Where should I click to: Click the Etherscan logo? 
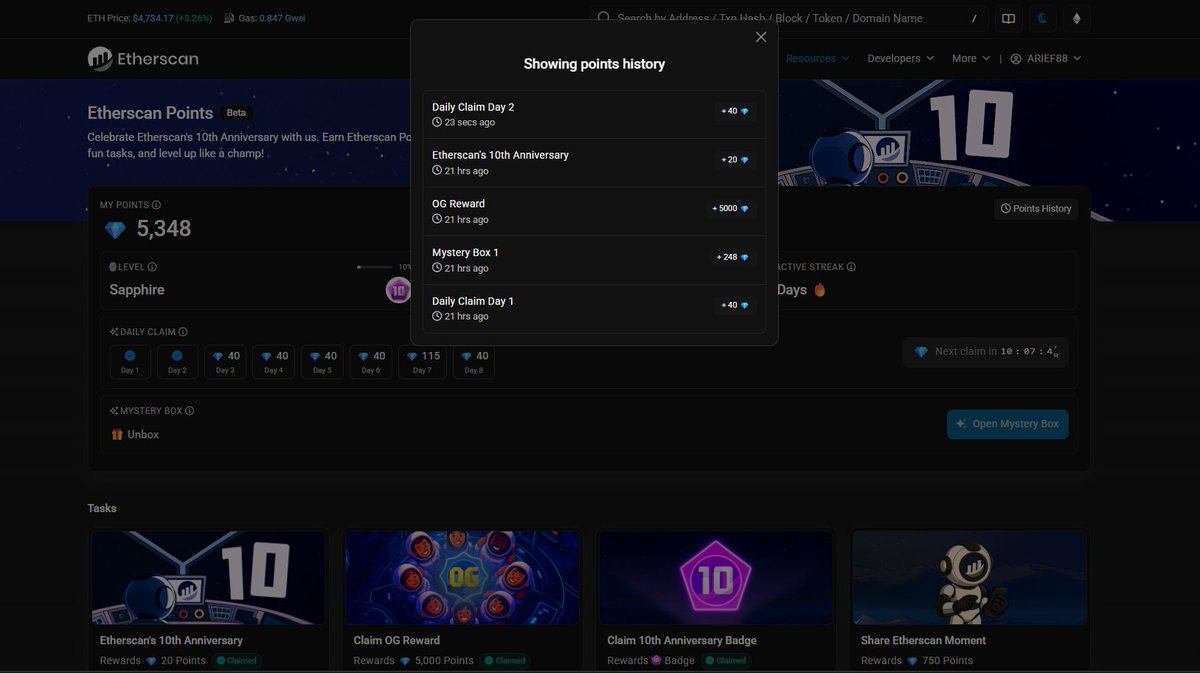(x=143, y=59)
